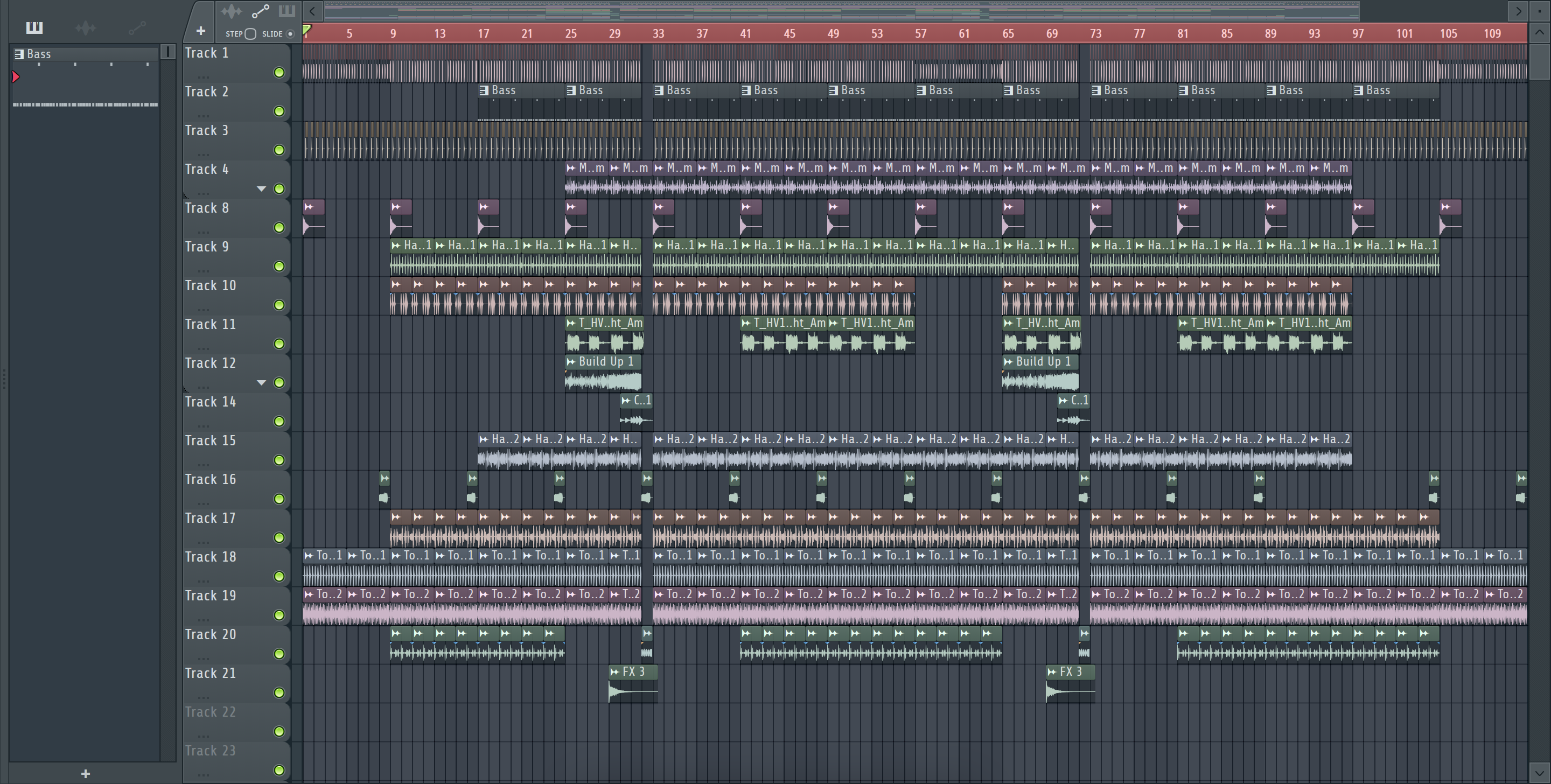This screenshot has height=784, width=1551.
Task: Select the Bass pattern name in the picker list
Action: [39, 54]
